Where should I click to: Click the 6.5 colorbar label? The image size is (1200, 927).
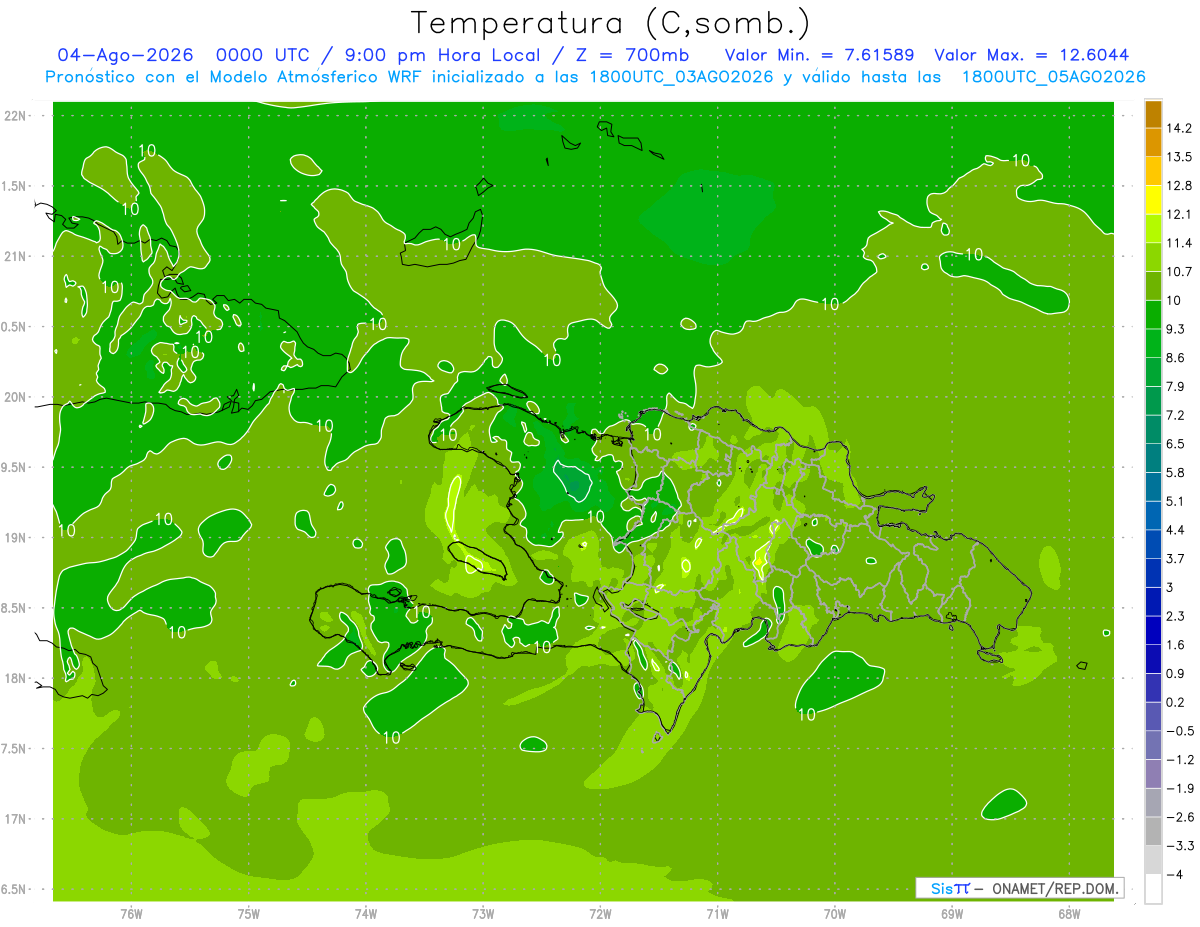[x=1177, y=444]
